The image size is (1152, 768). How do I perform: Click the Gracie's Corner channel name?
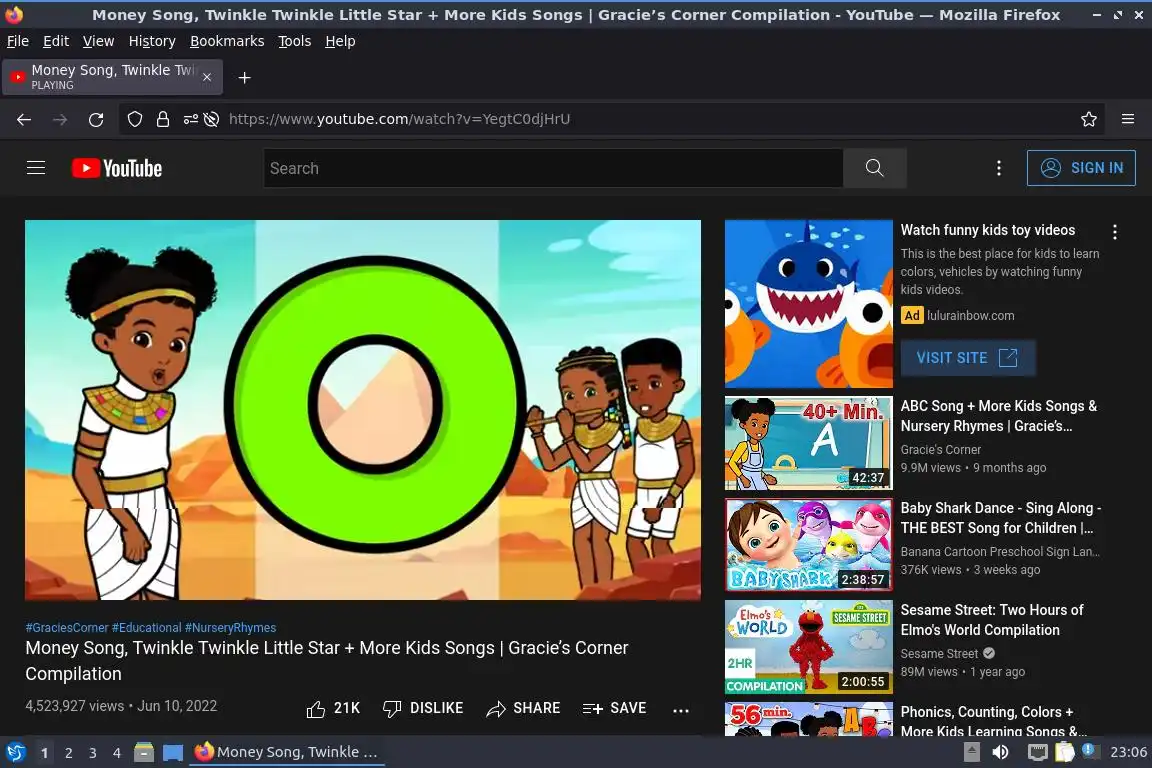tap(940, 450)
